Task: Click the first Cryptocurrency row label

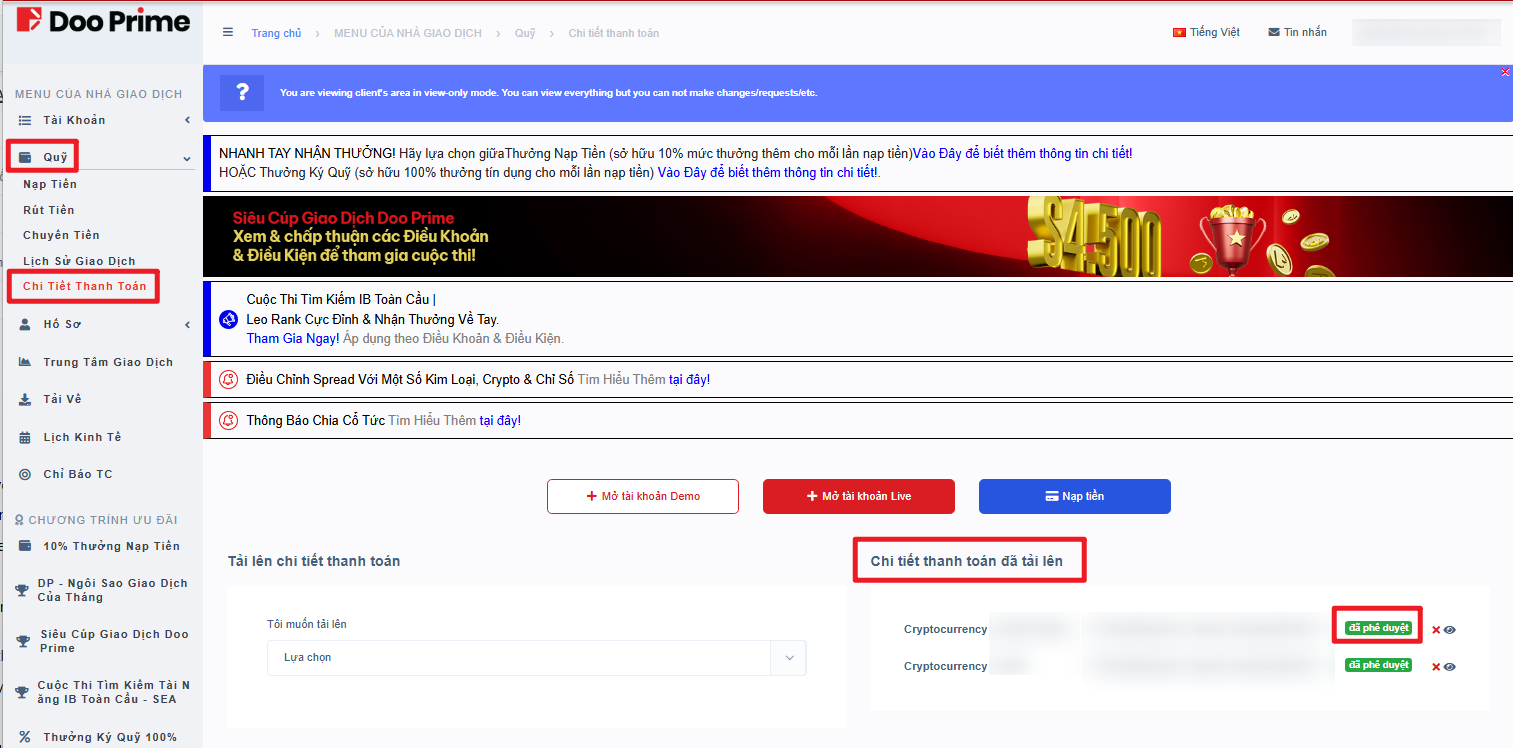Action: (945, 629)
